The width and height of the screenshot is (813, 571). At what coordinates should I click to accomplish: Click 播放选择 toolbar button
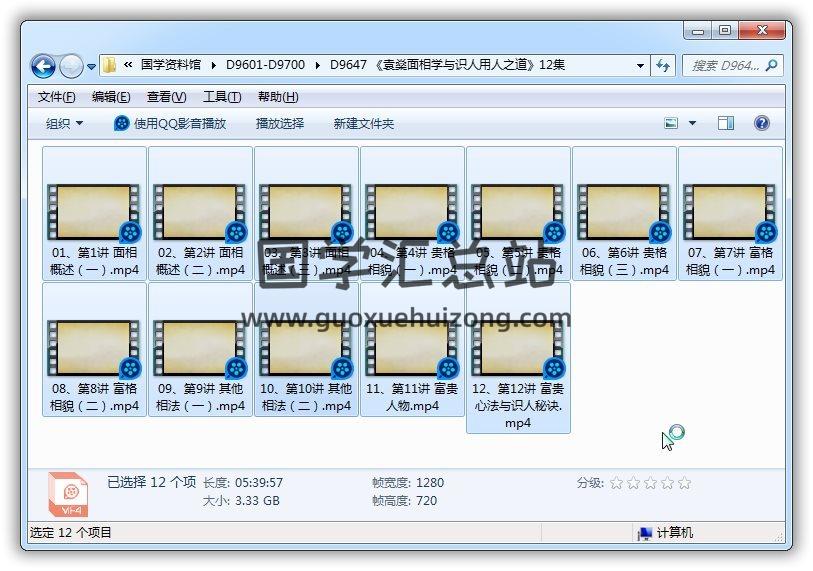[x=280, y=123]
